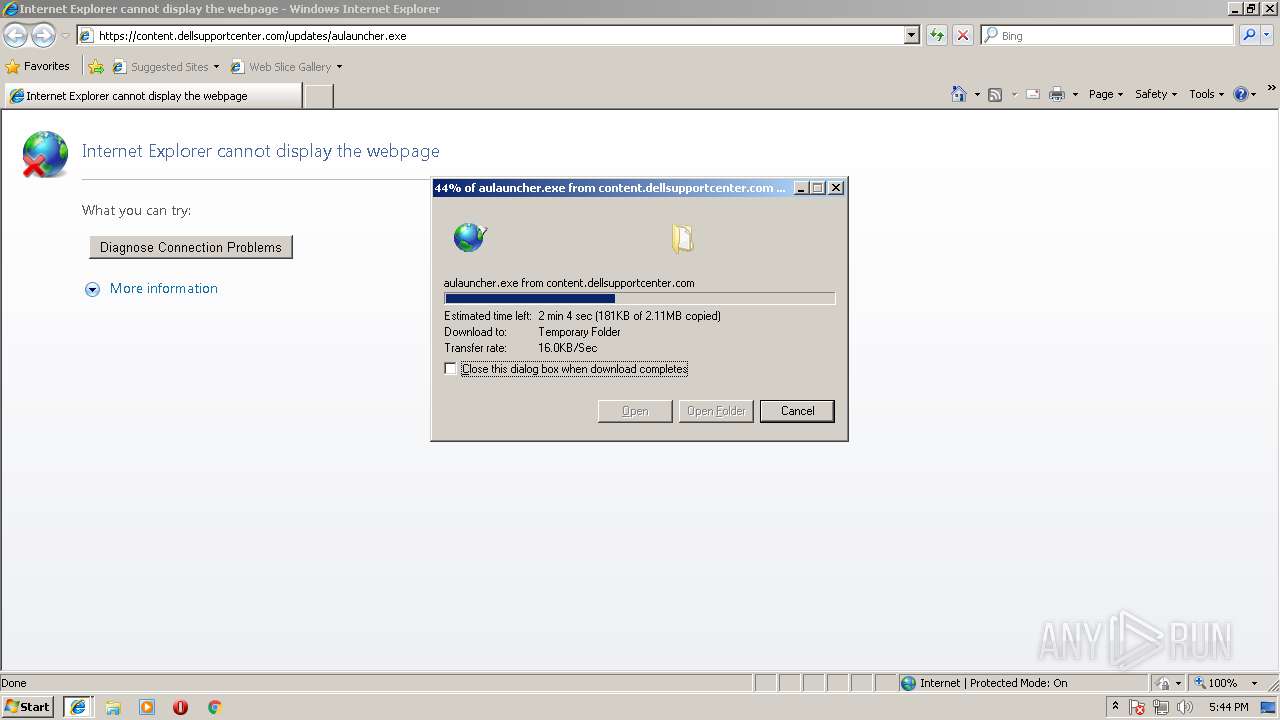Click the volume speaker tray icon
1280x720 pixels.
pos(1185,707)
